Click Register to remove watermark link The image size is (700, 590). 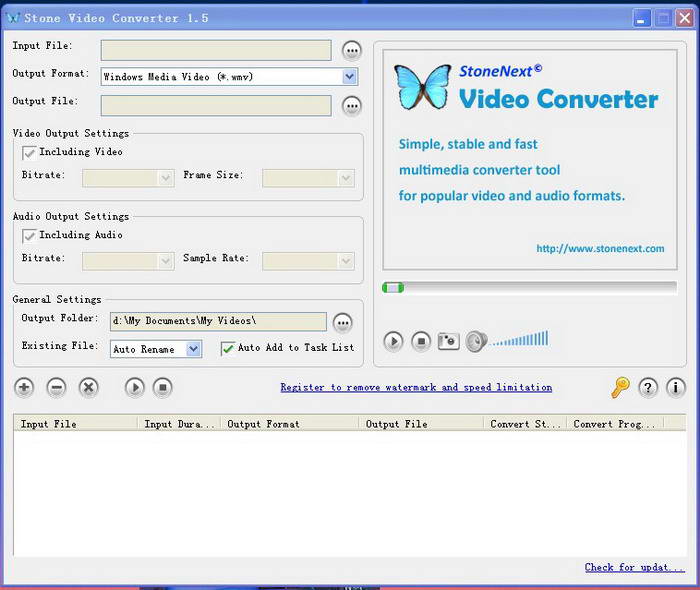click(x=416, y=387)
